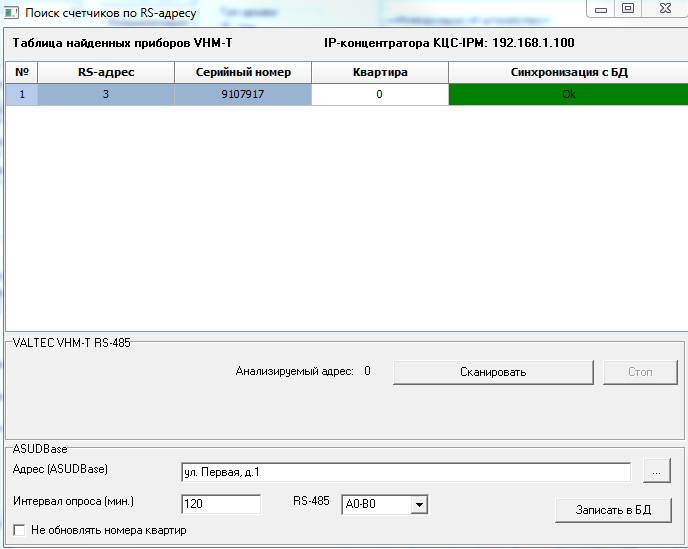
Task: Click the green 'Ok' sync status cell
Action: pyautogui.click(x=568, y=94)
